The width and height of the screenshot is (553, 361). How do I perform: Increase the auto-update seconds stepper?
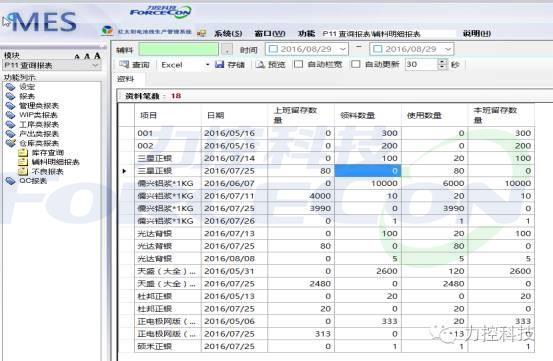click(x=442, y=62)
